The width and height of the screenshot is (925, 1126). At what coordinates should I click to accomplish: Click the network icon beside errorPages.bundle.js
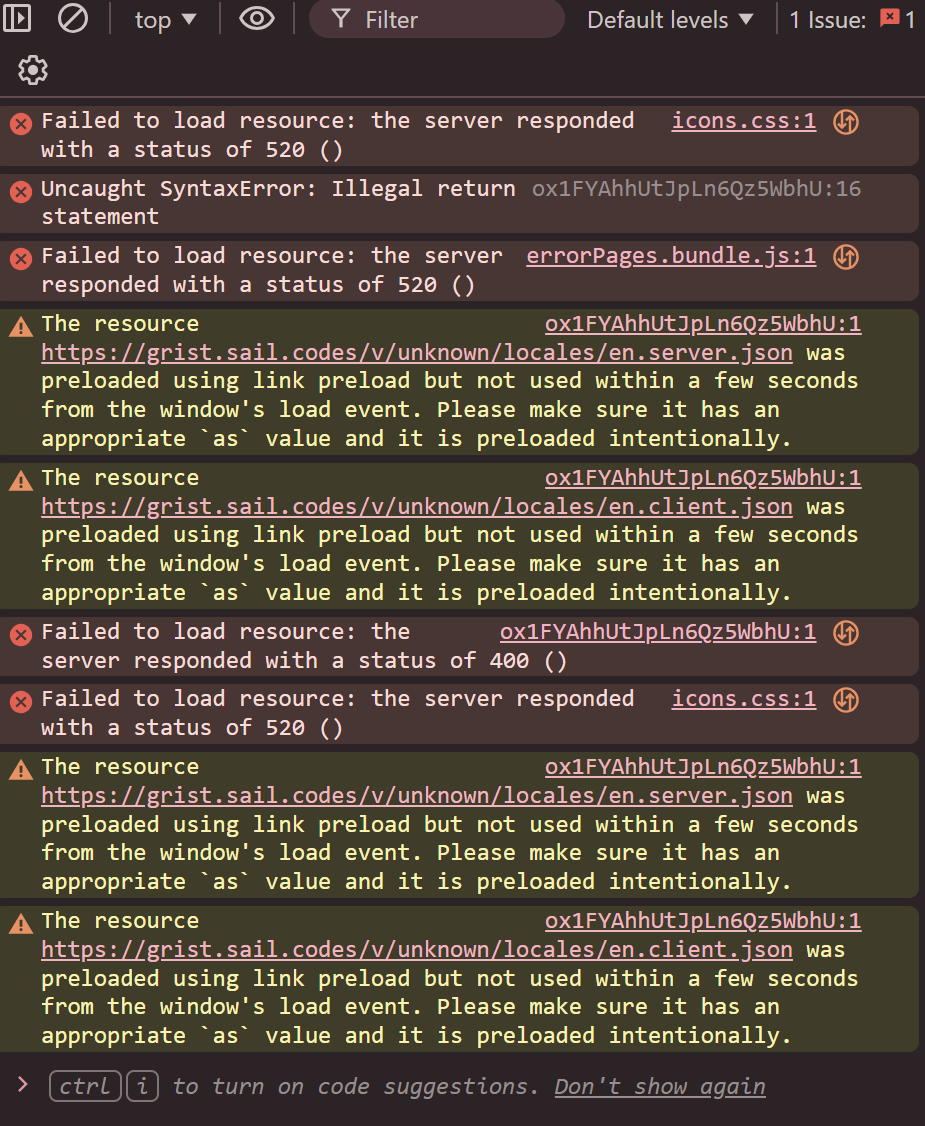(846, 257)
